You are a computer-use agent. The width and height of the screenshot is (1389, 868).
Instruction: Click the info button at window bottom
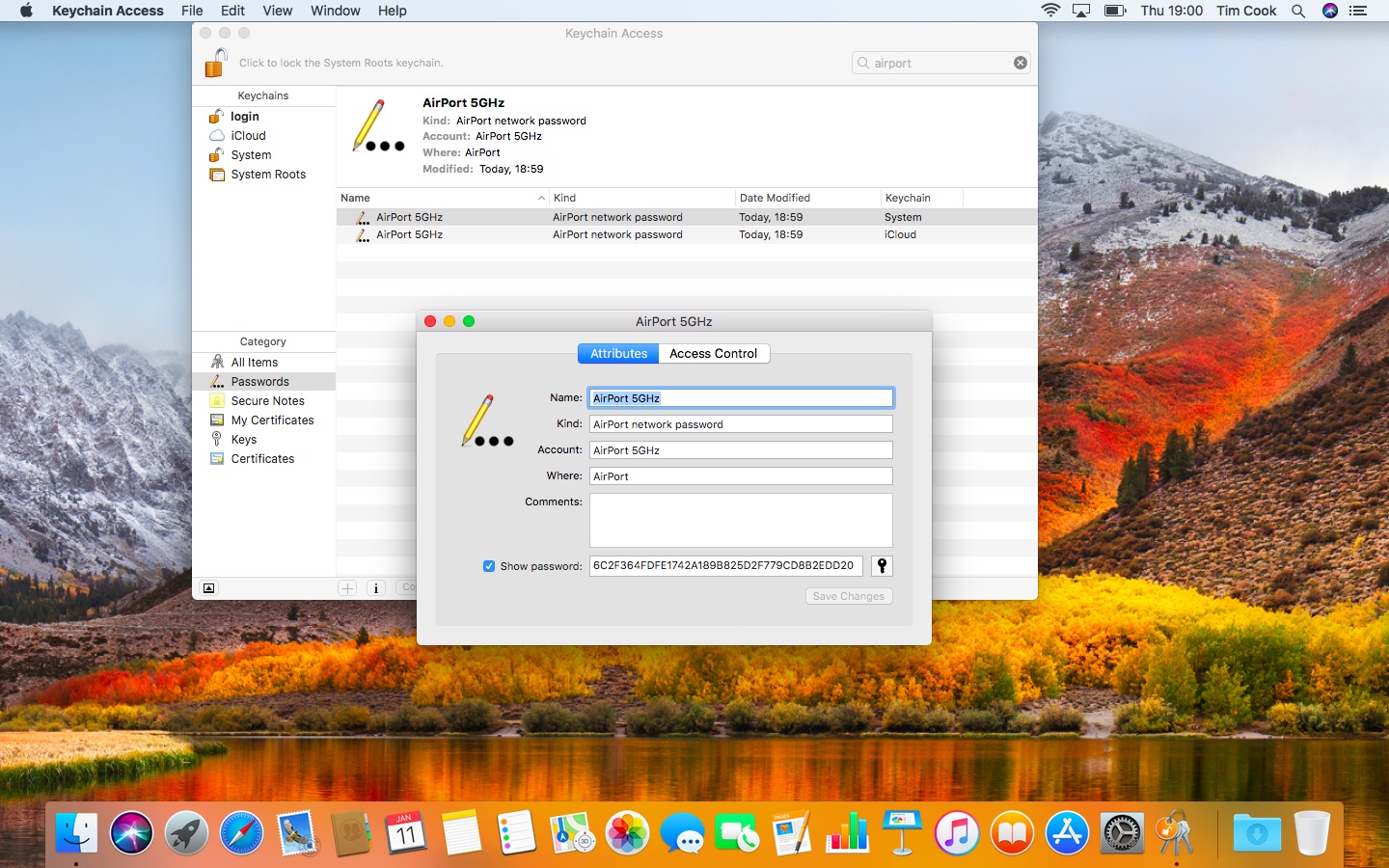coord(376,588)
